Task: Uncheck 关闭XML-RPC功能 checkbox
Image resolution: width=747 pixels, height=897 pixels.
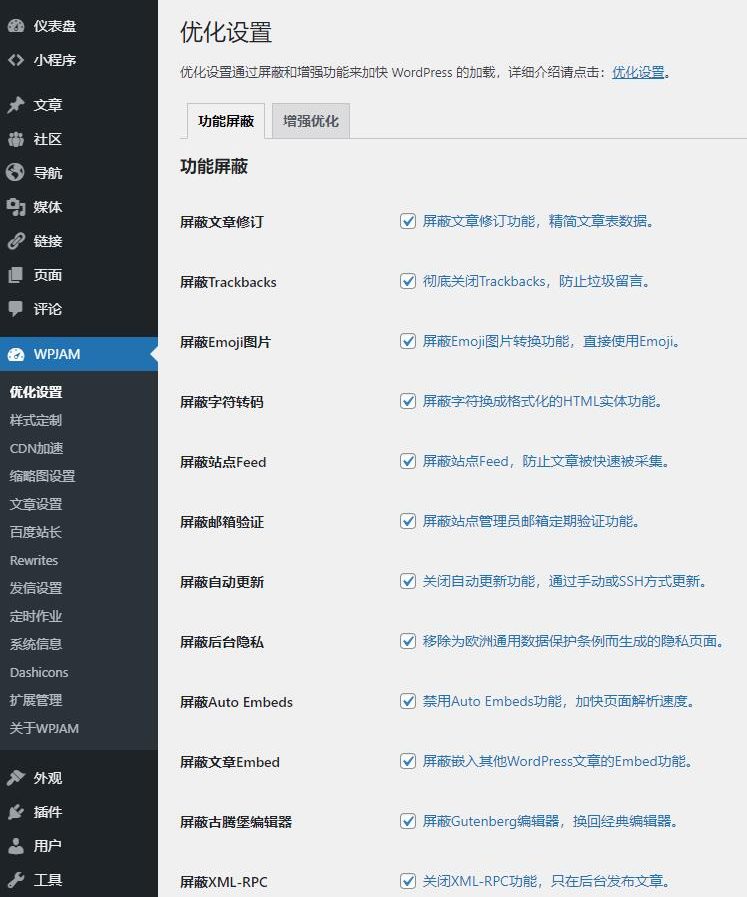Action: coord(408,881)
